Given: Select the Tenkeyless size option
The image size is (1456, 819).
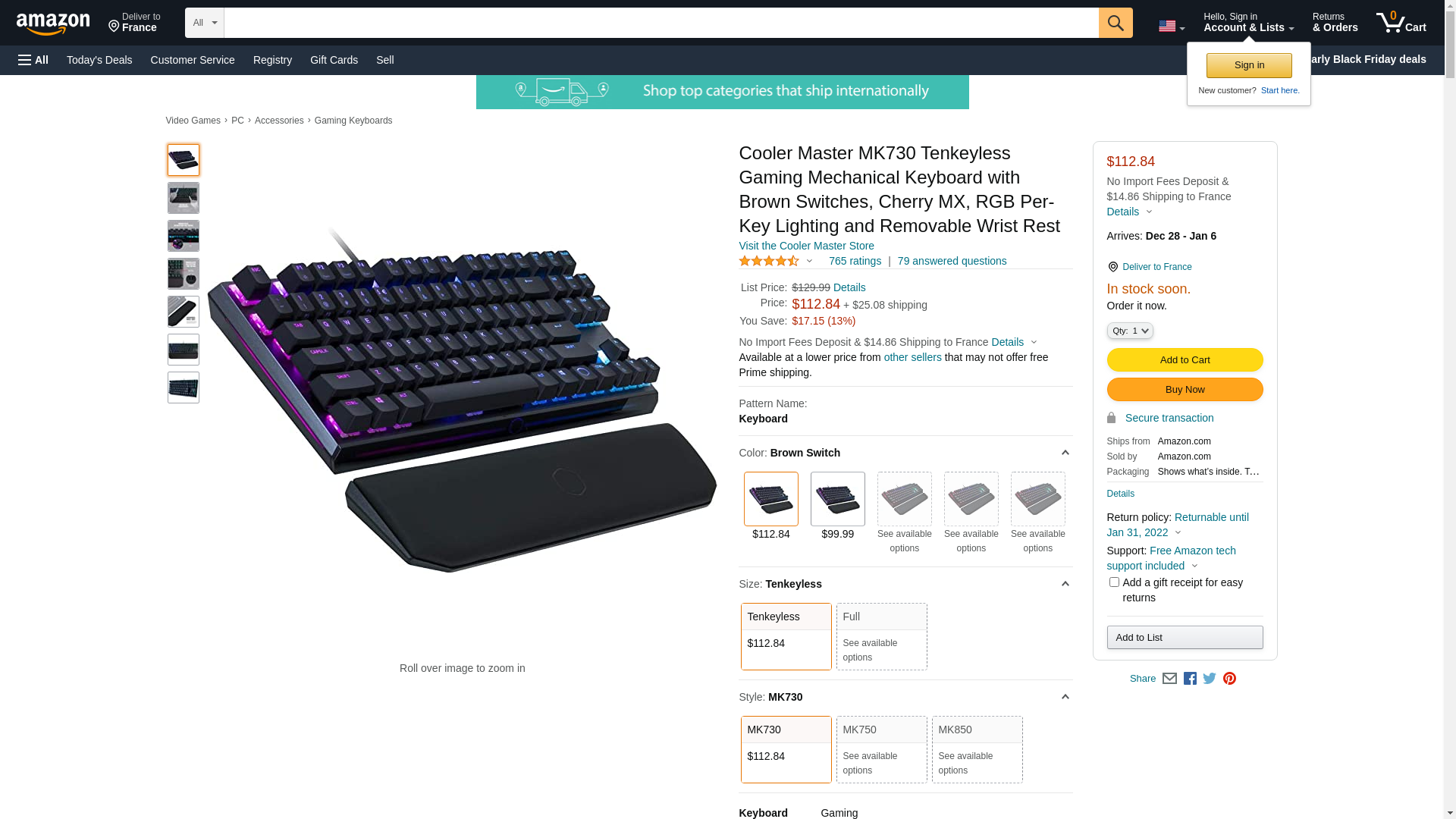Looking at the screenshot, I should pos(786,636).
